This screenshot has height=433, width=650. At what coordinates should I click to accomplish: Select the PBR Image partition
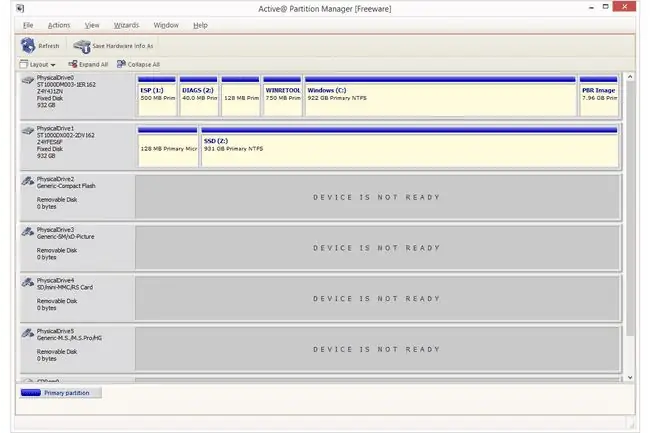599,96
